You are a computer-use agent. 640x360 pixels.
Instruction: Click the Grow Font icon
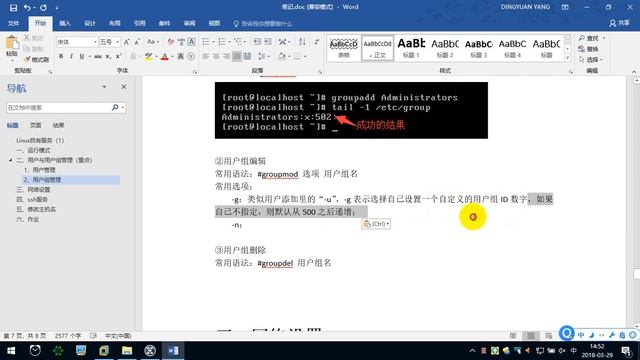click(x=127, y=42)
